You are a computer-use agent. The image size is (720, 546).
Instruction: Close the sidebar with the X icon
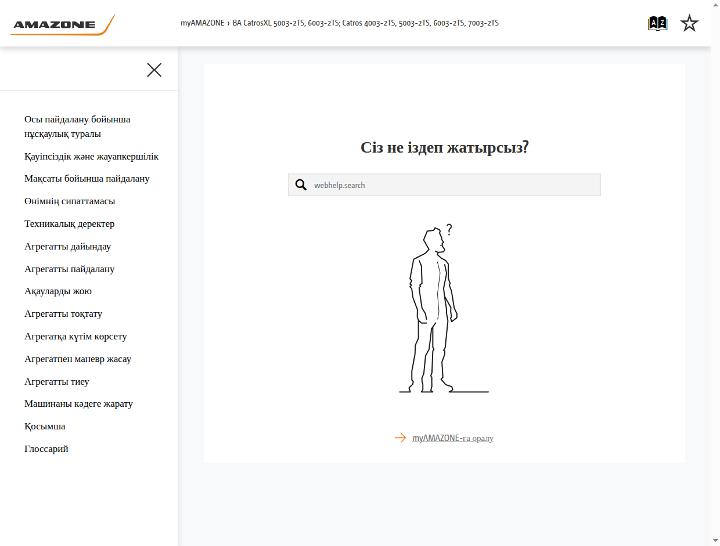click(154, 70)
